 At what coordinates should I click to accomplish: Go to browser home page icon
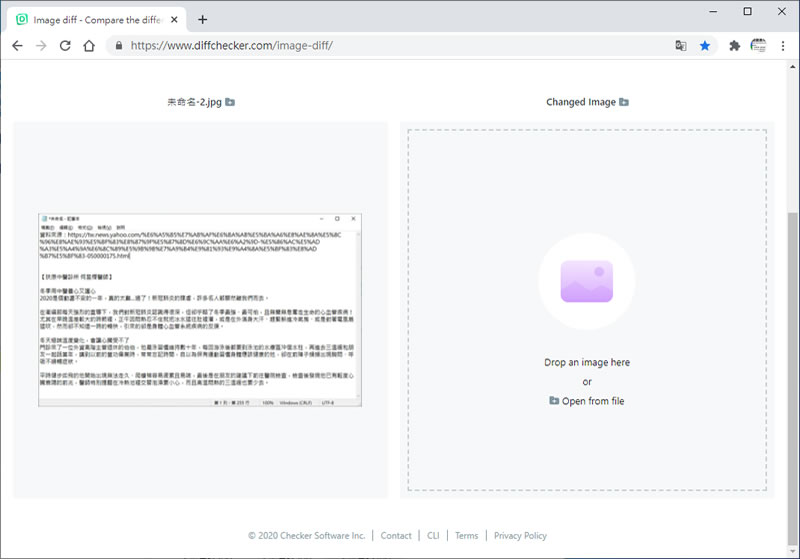pyautogui.click(x=89, y=46)
